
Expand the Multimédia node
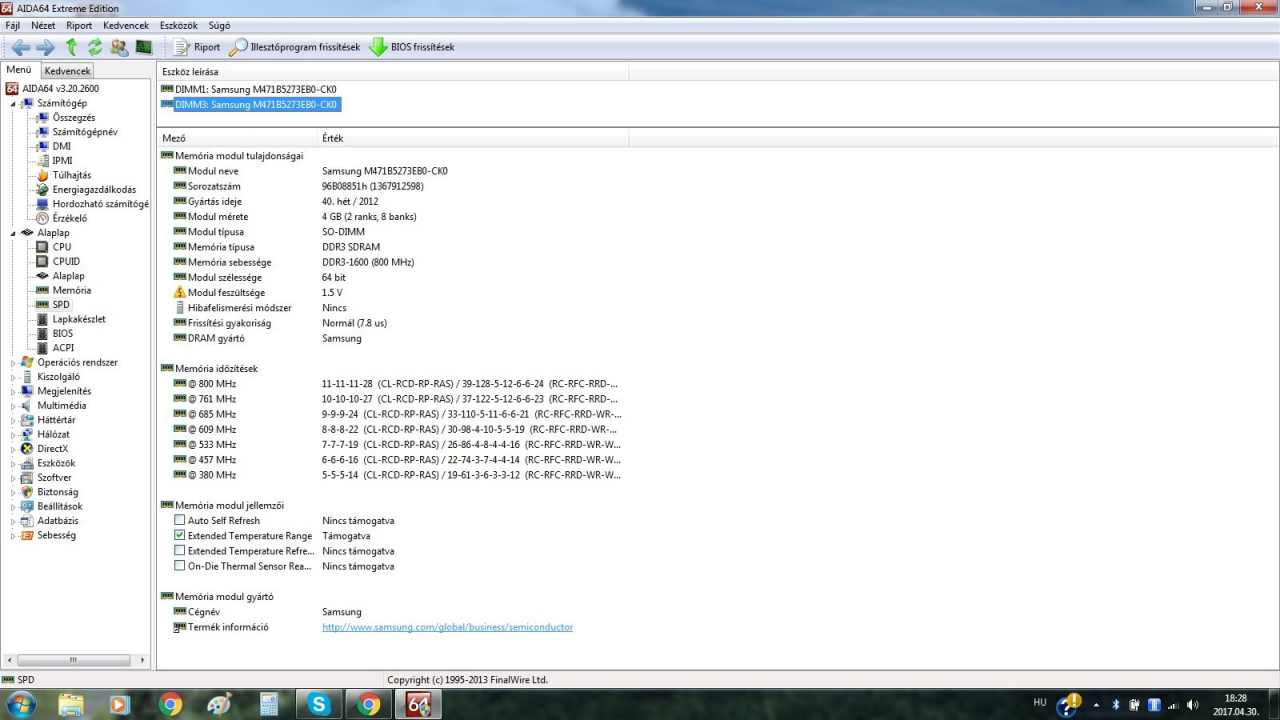pos(14,405)
